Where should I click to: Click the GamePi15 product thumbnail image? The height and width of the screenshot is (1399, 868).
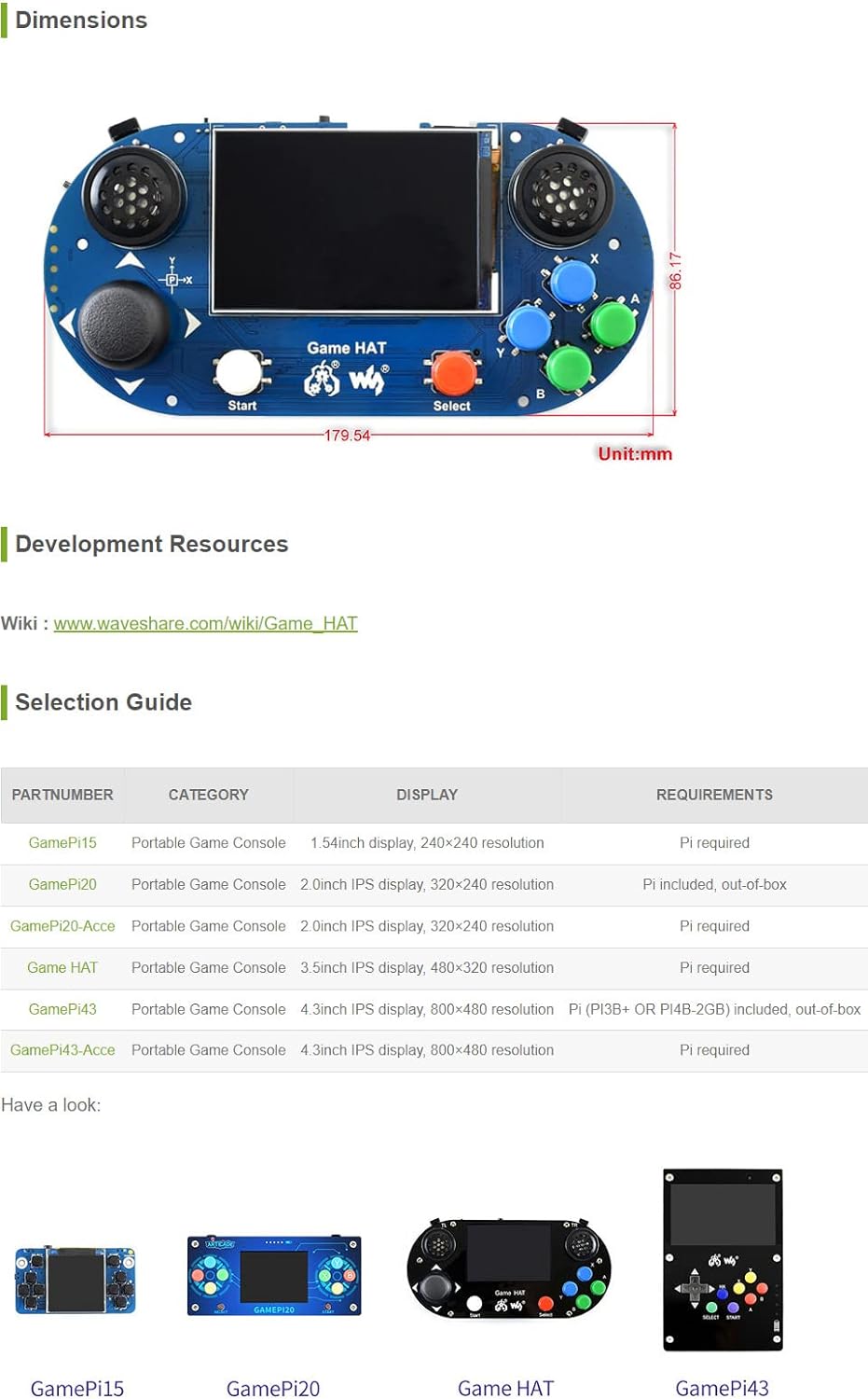(76, 1281)
